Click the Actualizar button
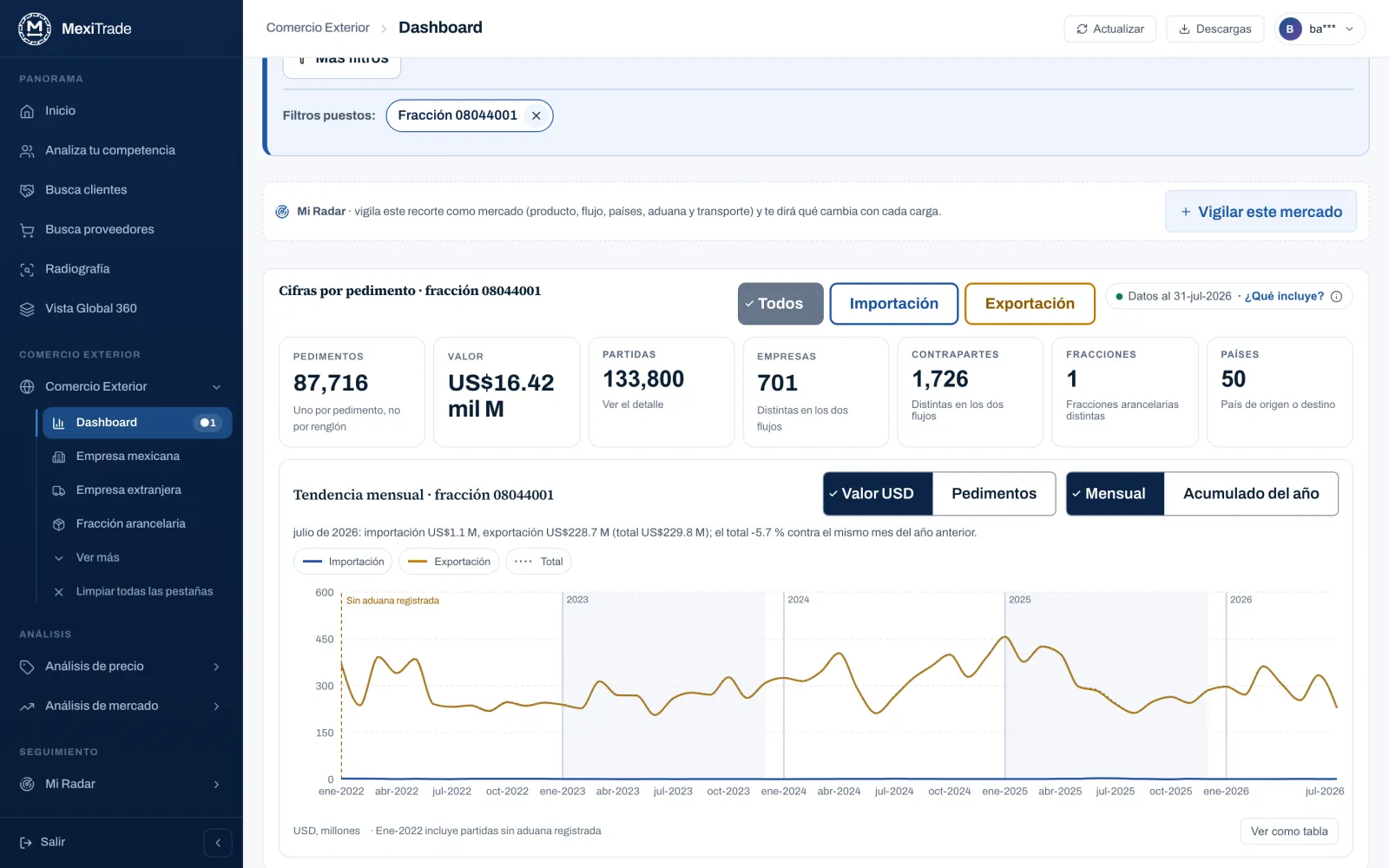This screenshot has width=1389, height=868. coord(1110,29)
